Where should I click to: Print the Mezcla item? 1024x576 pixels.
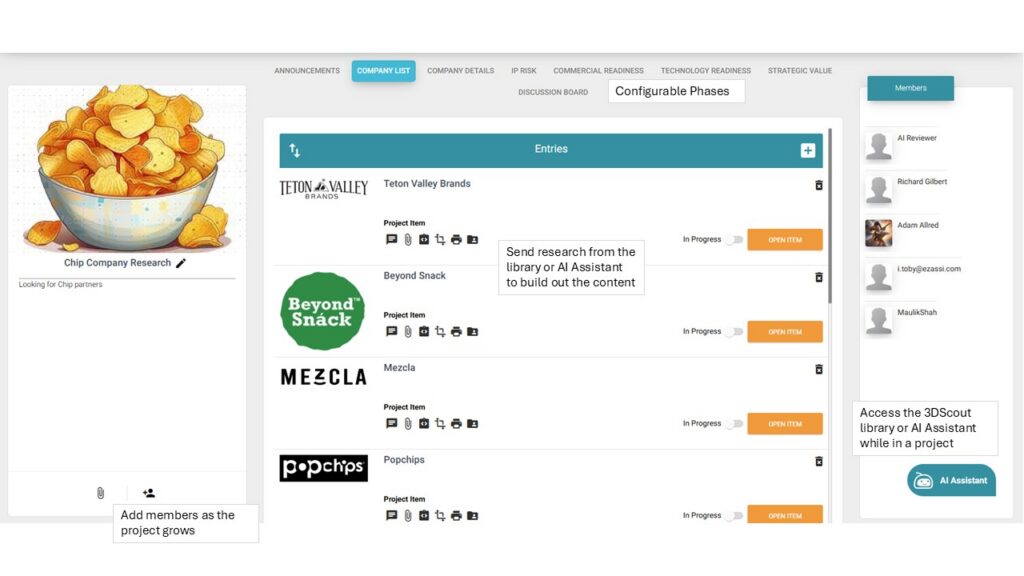pyautogui.click(x=456, y=424)
